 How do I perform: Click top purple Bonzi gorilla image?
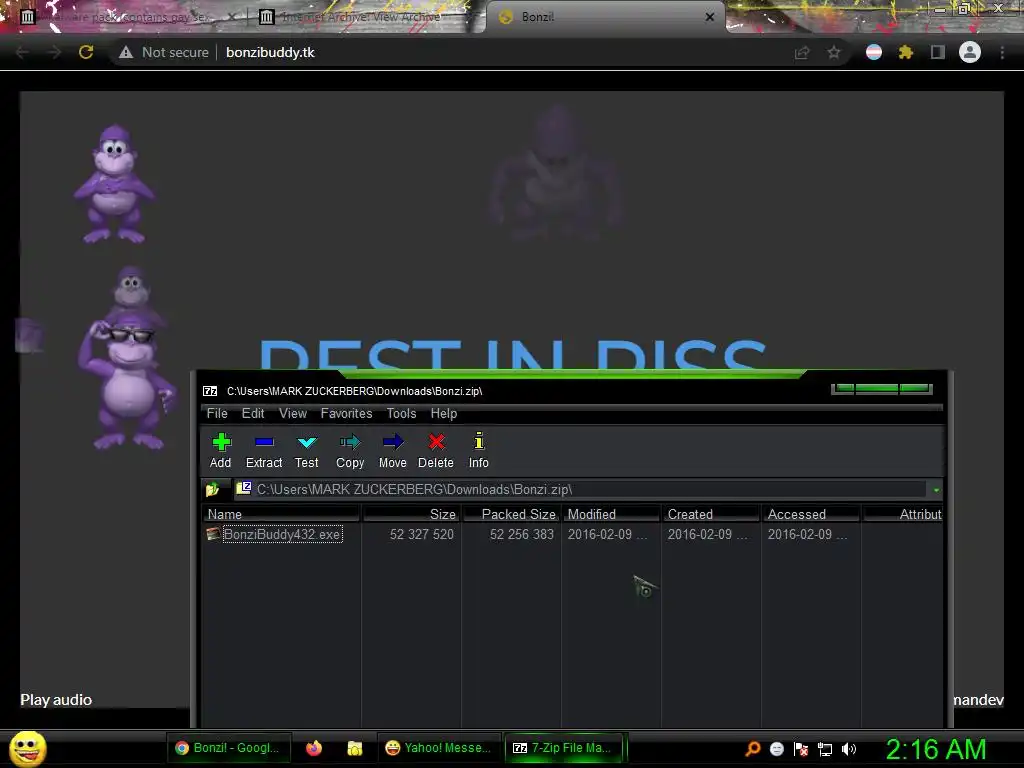pos(114,184)
